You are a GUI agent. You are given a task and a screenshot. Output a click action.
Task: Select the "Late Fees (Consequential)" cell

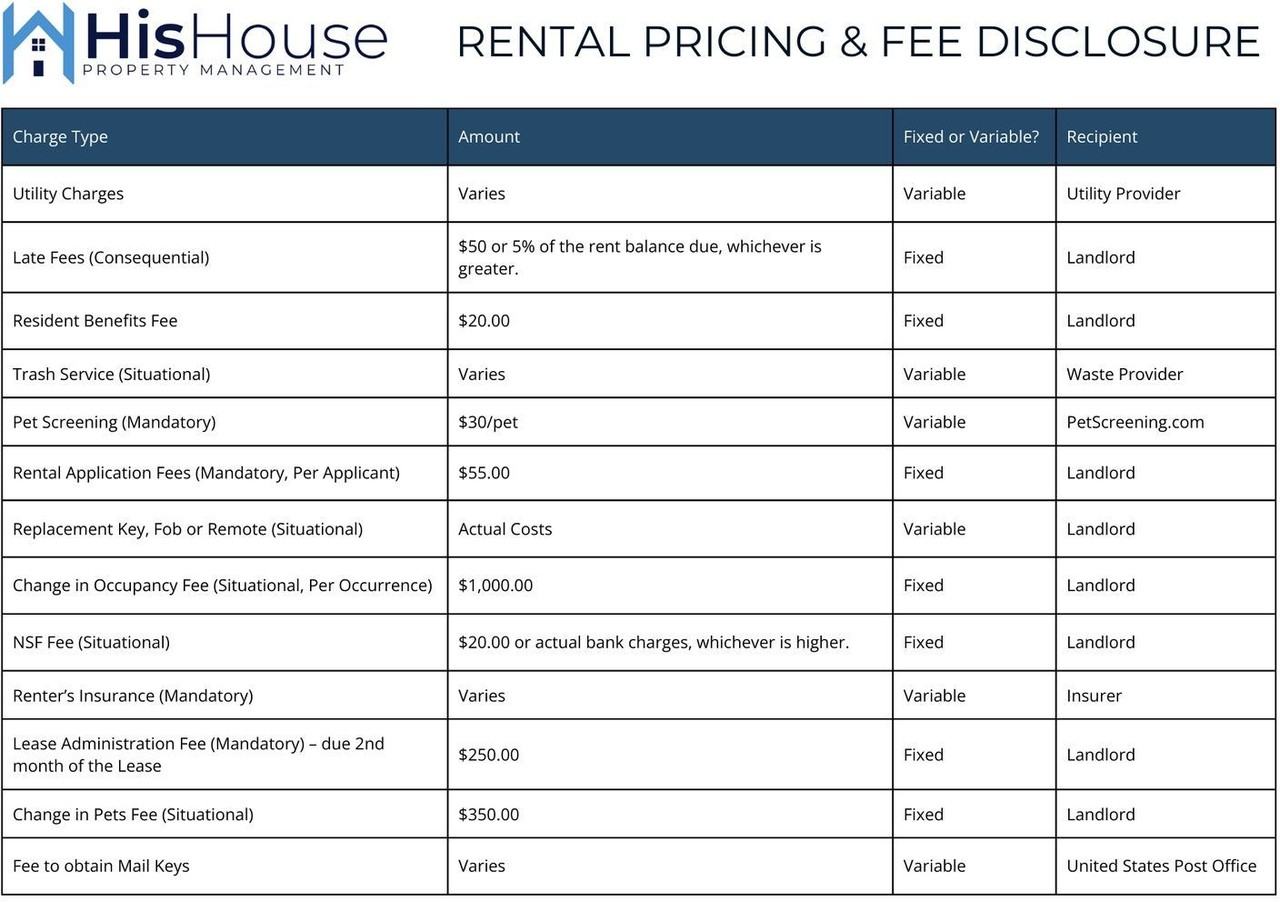111,258
